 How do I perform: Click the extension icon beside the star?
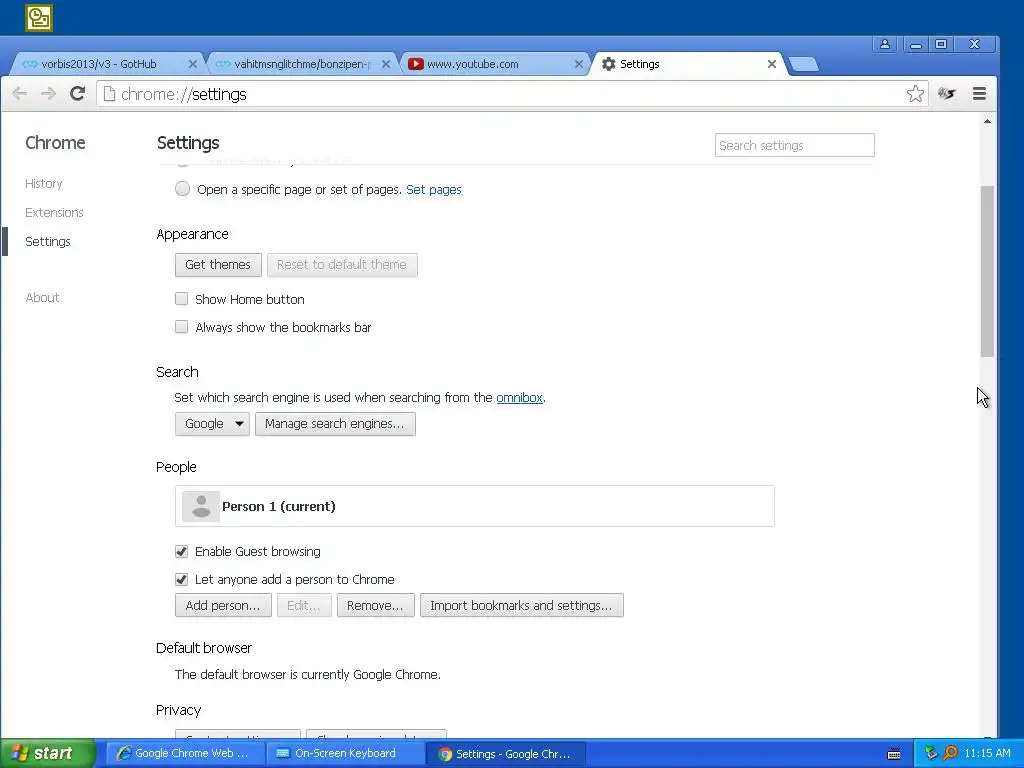click(946, 93)
